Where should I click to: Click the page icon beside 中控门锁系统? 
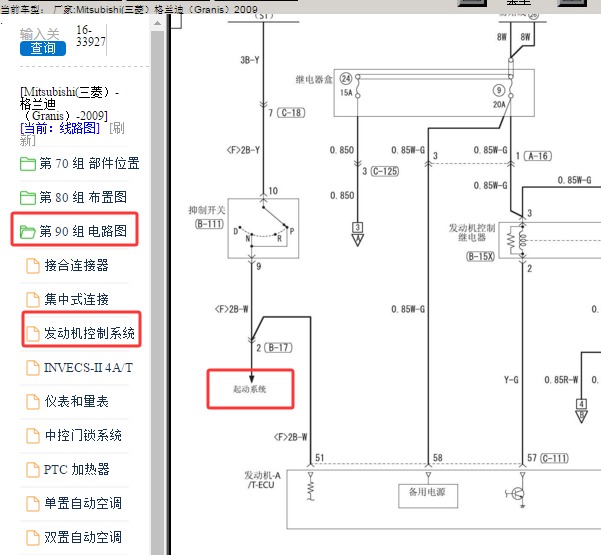click(33, 435)
